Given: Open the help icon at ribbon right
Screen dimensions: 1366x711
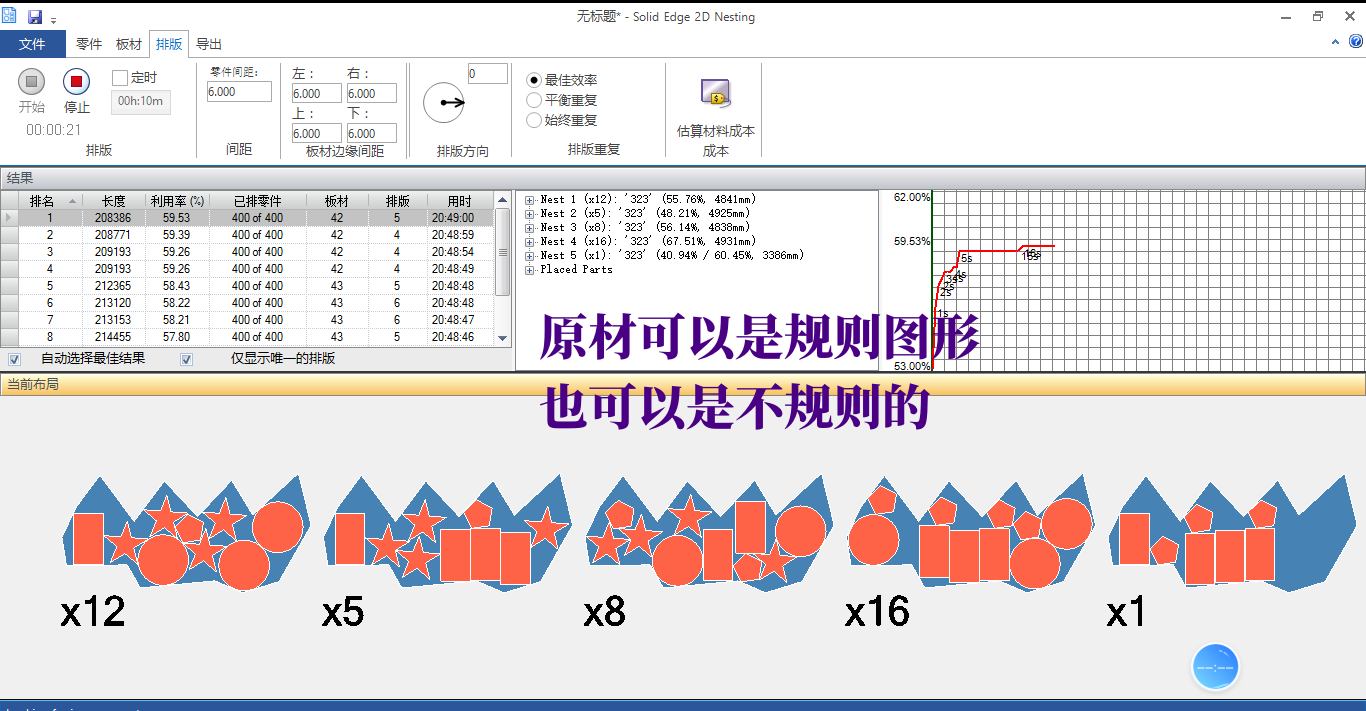Looking at the screenshot, I should point(1356,42).
